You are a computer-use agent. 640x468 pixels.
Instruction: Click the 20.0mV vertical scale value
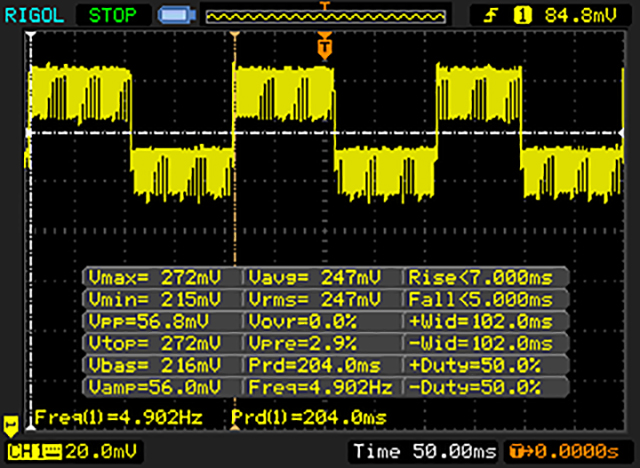coord(100,452)
